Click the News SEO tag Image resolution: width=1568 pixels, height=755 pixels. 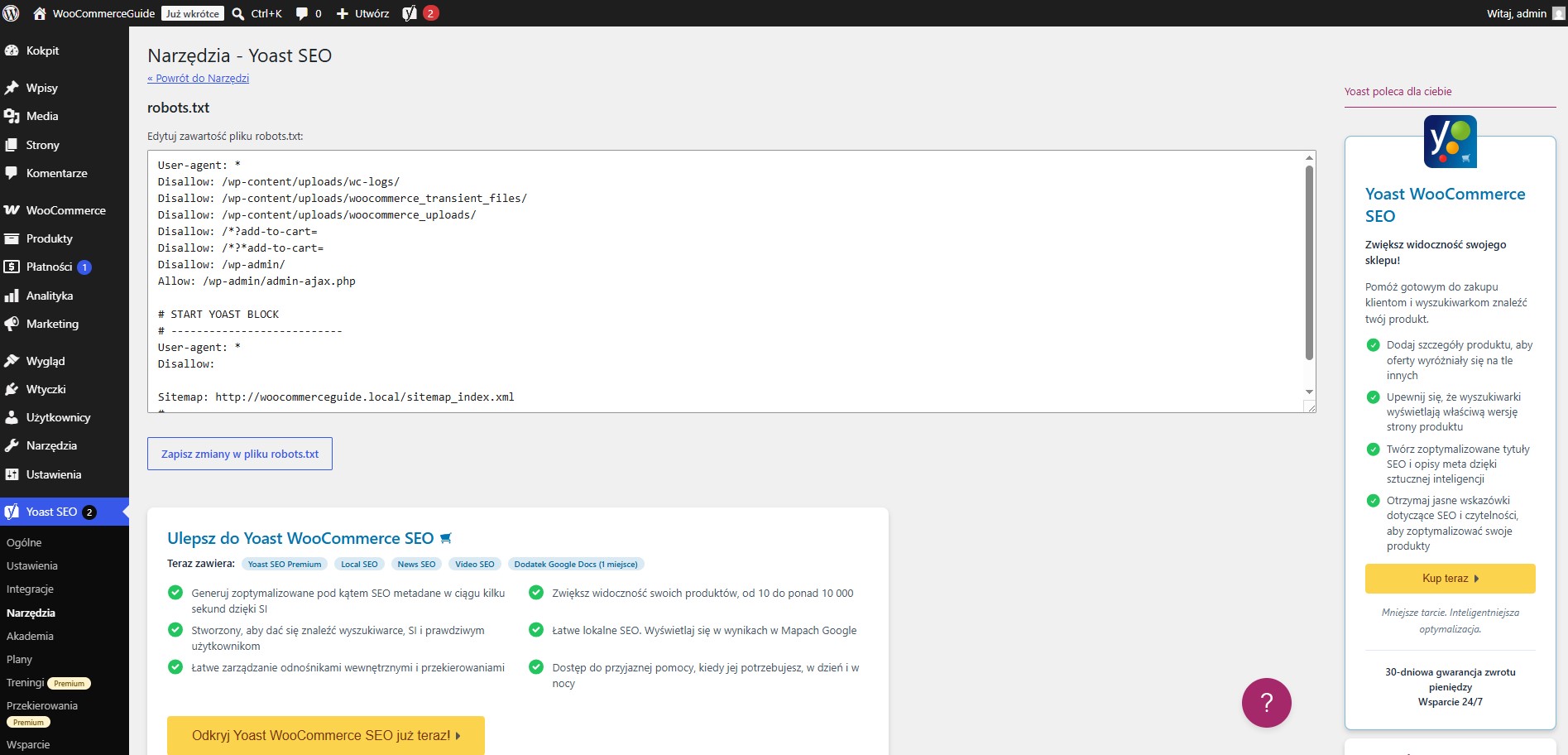tap(416, 564)
